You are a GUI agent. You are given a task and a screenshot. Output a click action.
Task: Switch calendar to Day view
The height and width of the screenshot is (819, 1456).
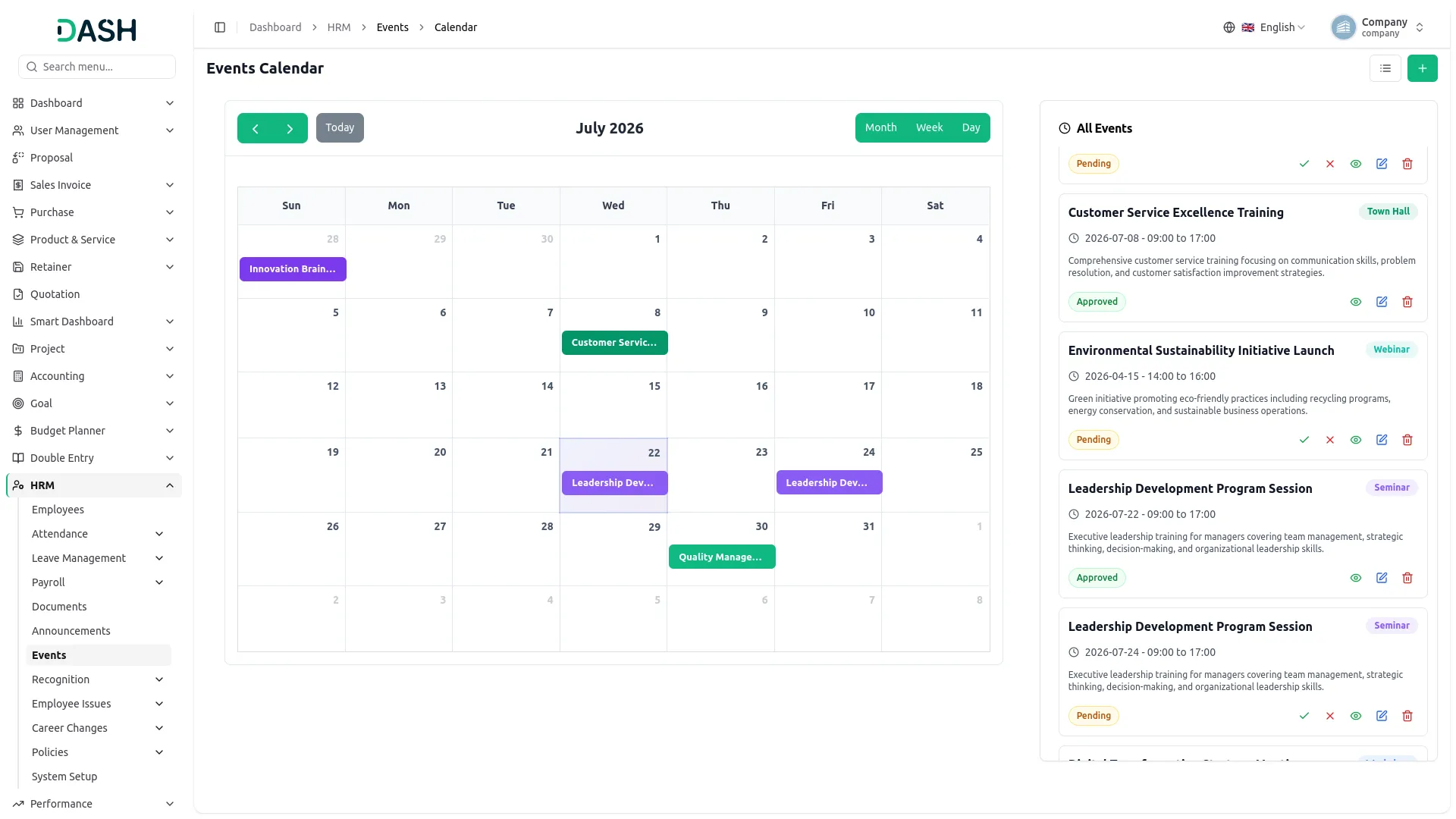971,127
